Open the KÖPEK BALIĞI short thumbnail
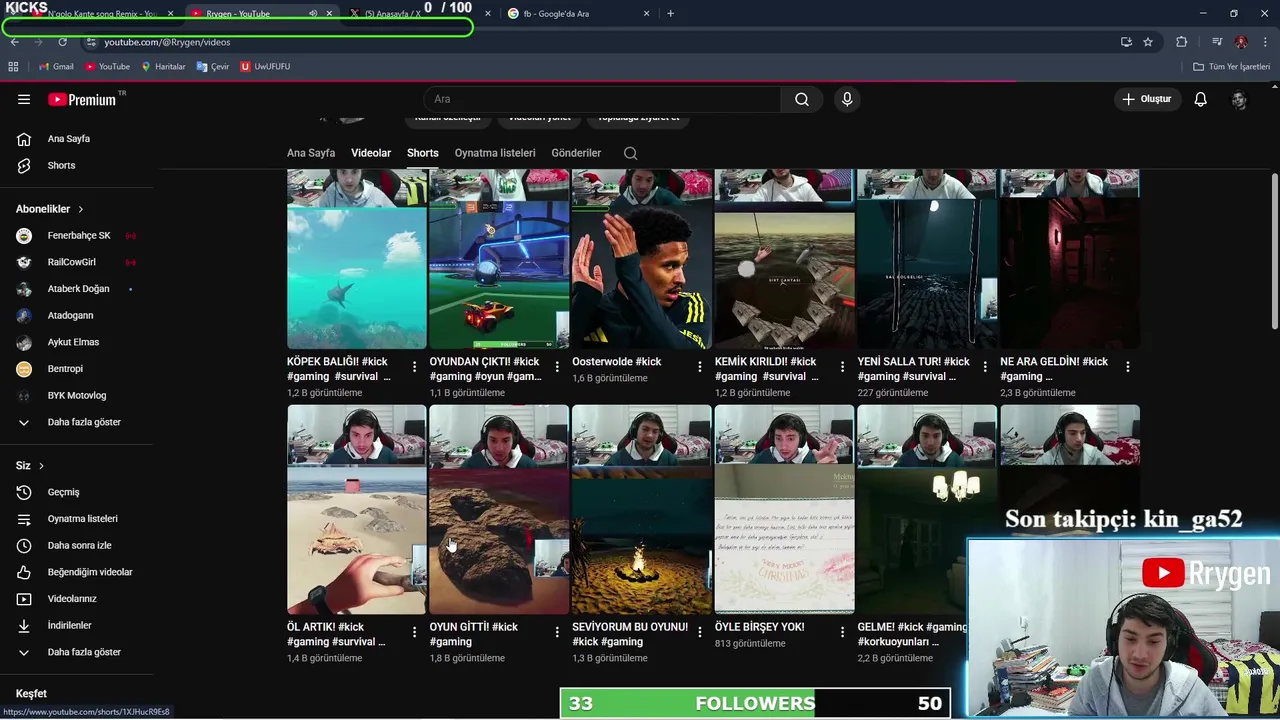This screenshot has height=720, width=1280. [x=357, y=259]
